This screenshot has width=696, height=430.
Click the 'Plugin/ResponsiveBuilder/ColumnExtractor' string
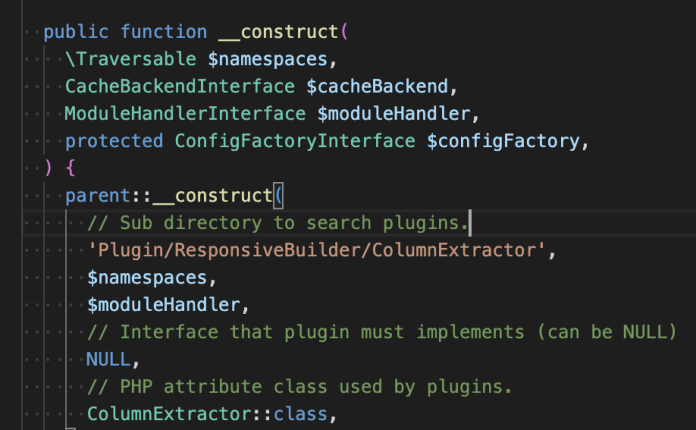click(327, 248)
